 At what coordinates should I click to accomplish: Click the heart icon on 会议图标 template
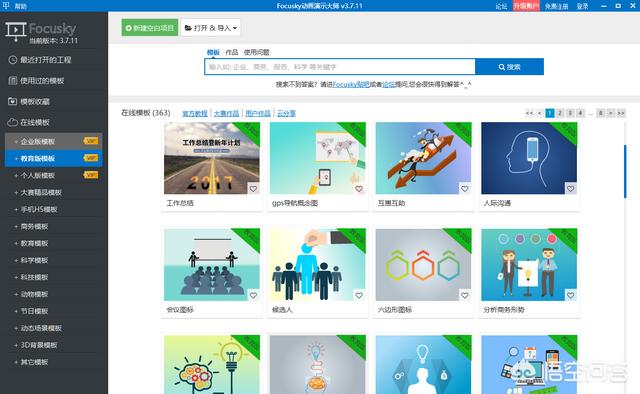253,295
